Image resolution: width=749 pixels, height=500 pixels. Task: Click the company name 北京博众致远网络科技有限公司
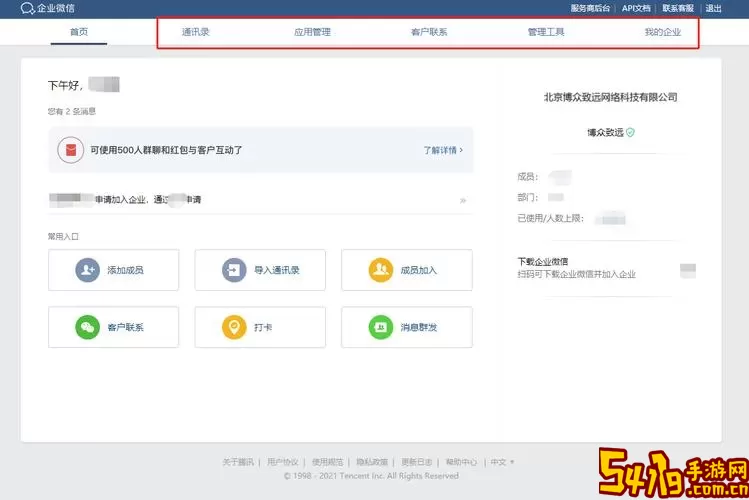tap(610, 97)
